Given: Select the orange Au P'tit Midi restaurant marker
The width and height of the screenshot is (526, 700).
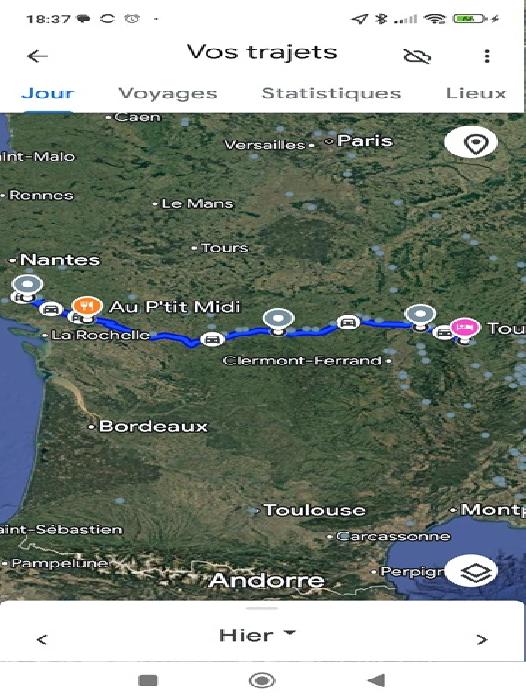Looking at the screenshot, I should 88,308.
